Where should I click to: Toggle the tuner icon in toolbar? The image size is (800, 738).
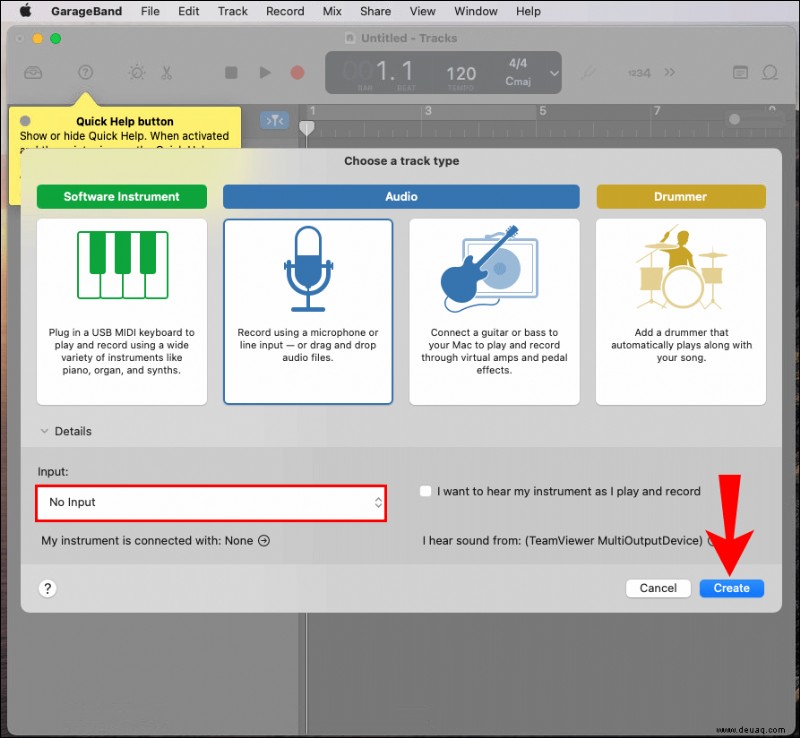(588, 72)
